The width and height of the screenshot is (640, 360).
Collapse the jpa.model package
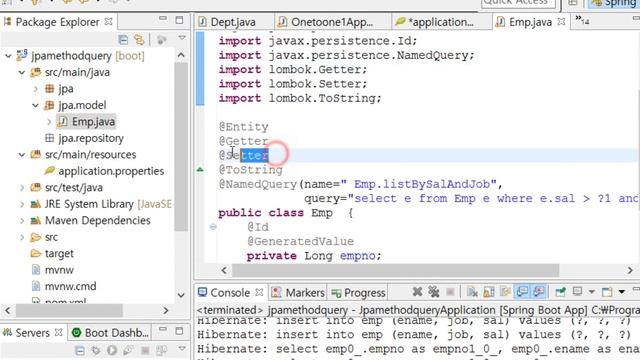coord(36,105)
